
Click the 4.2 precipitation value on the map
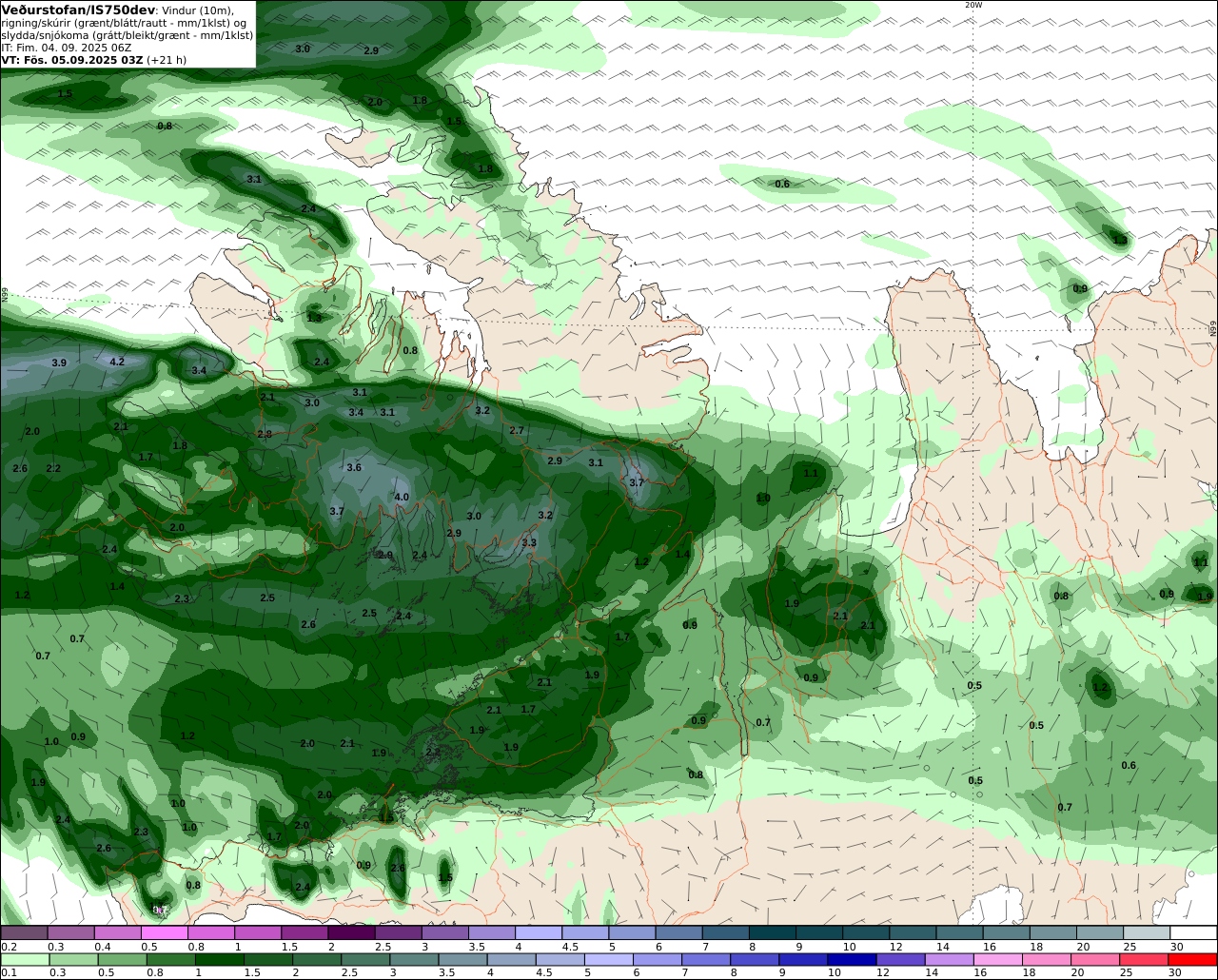[117, 362]
